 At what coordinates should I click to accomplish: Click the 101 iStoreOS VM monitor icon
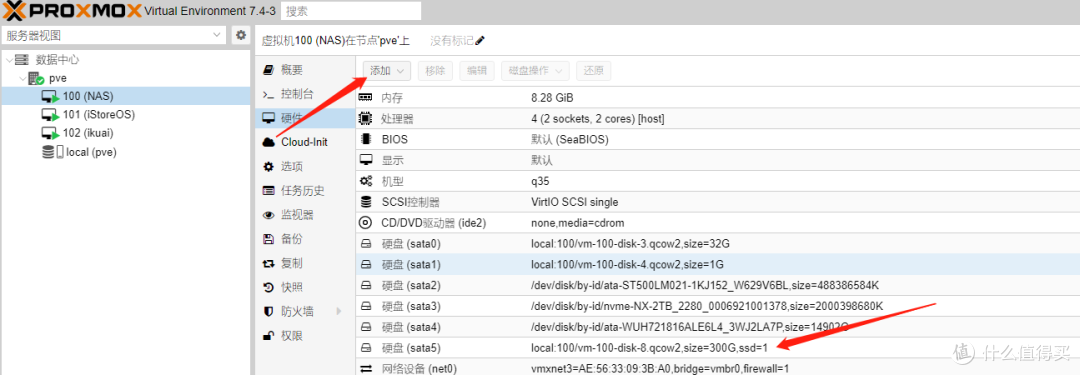click(50, 115)
